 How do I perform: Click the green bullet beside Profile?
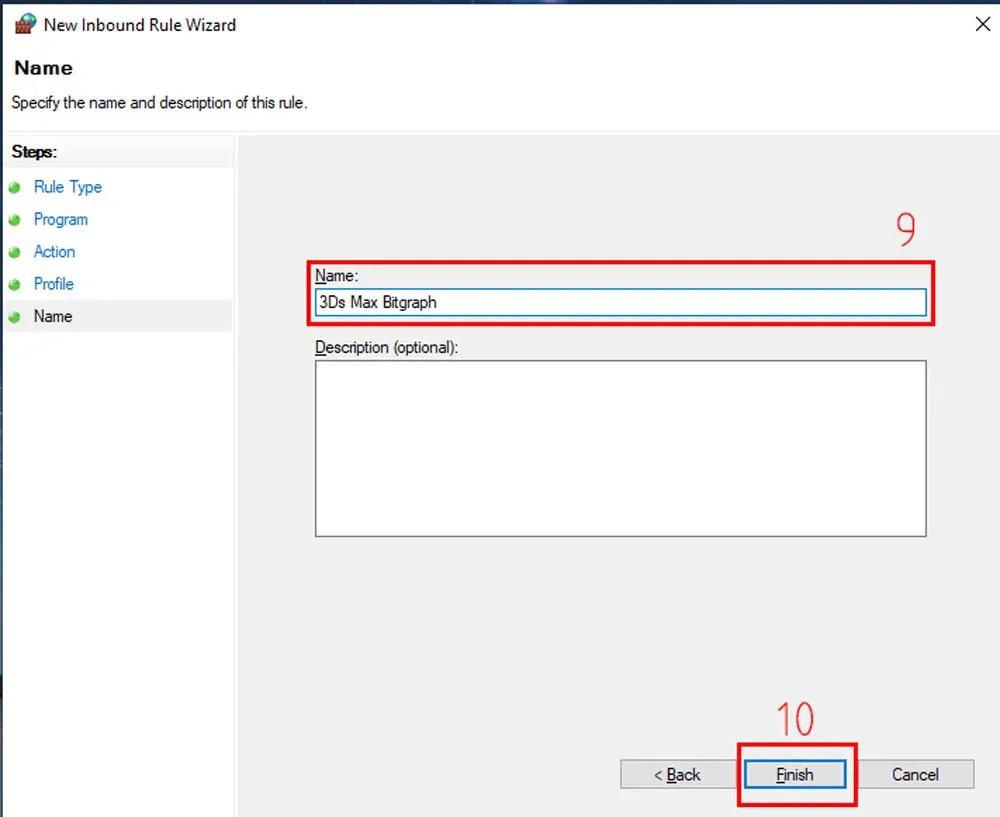(x=15, y=284)
